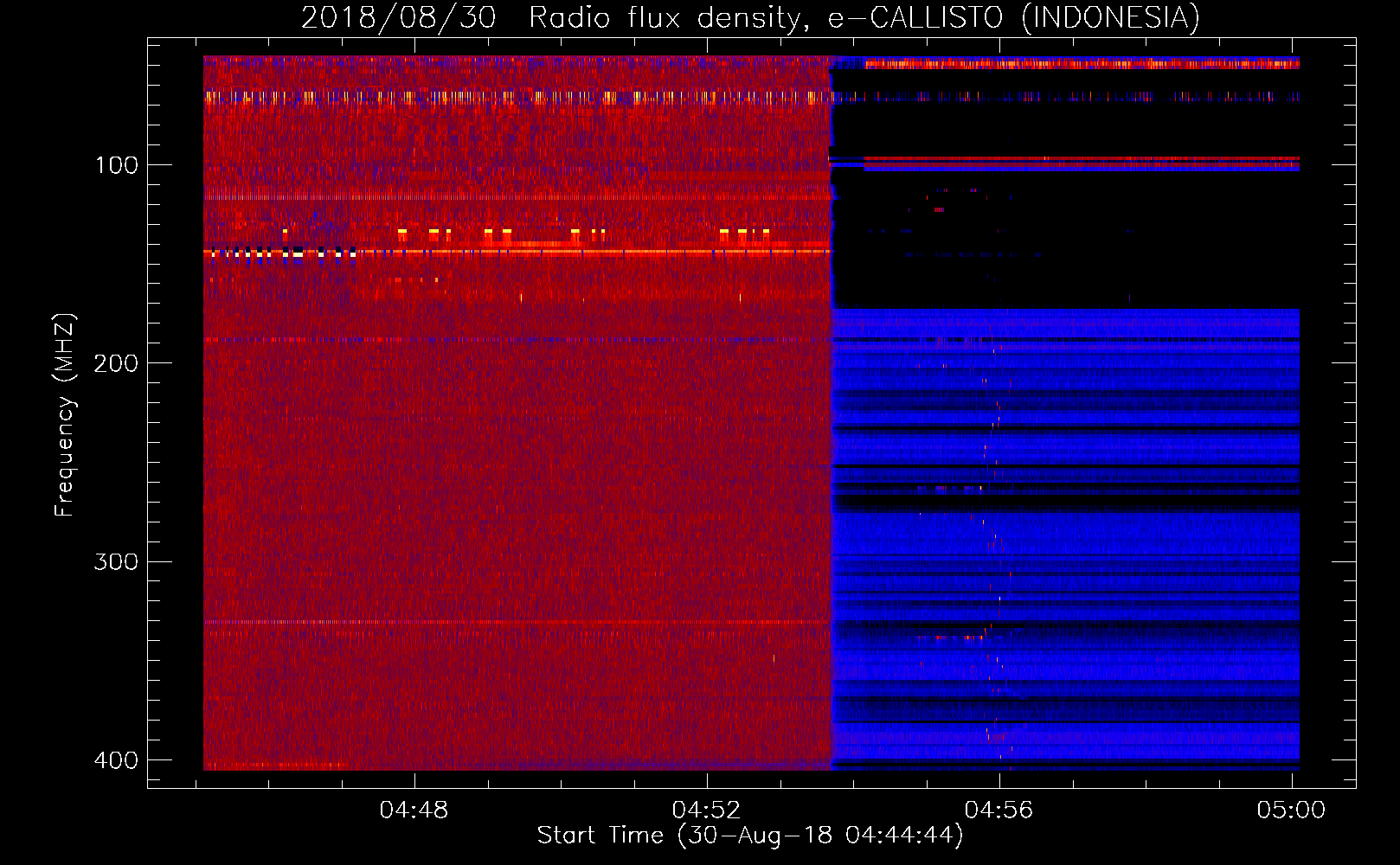Viewport: 1400px width, 865px height.
Task: Click the '200' frequency tick label
Action: pos(116,363)
